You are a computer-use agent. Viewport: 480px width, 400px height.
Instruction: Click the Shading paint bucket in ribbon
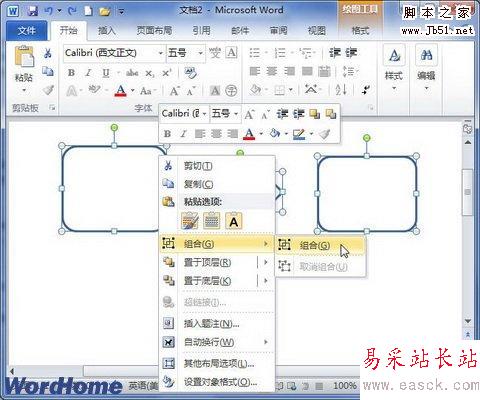point(255,90)
